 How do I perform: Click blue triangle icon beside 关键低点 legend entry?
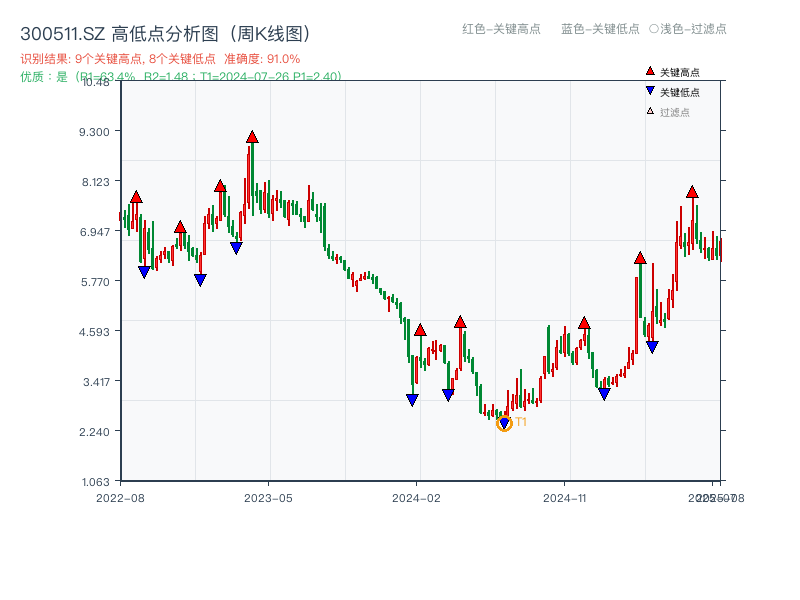pyautogui.click(x=650, y=91)
